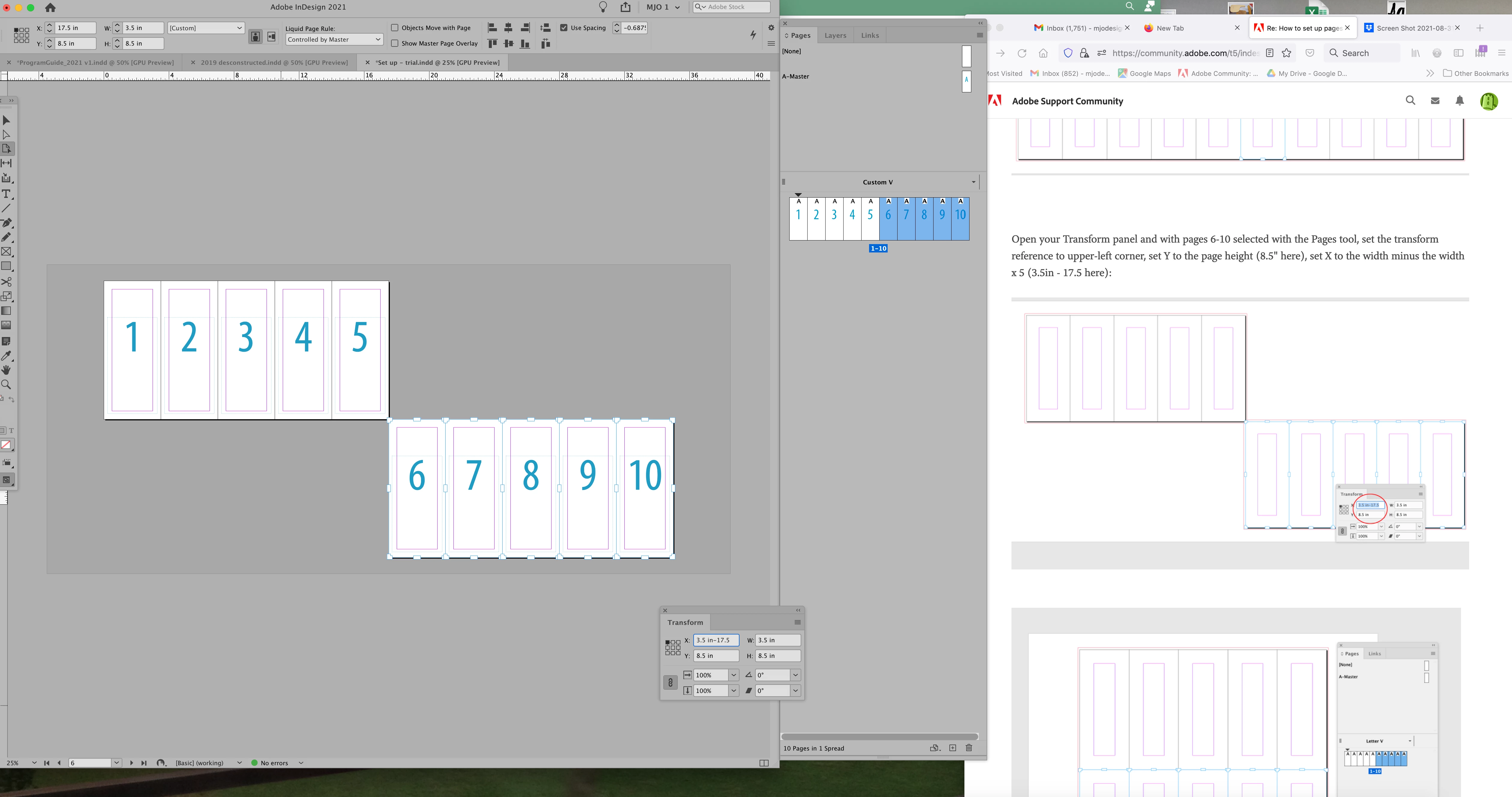
Task: Choose the Scissors tool
Action: 7,282
